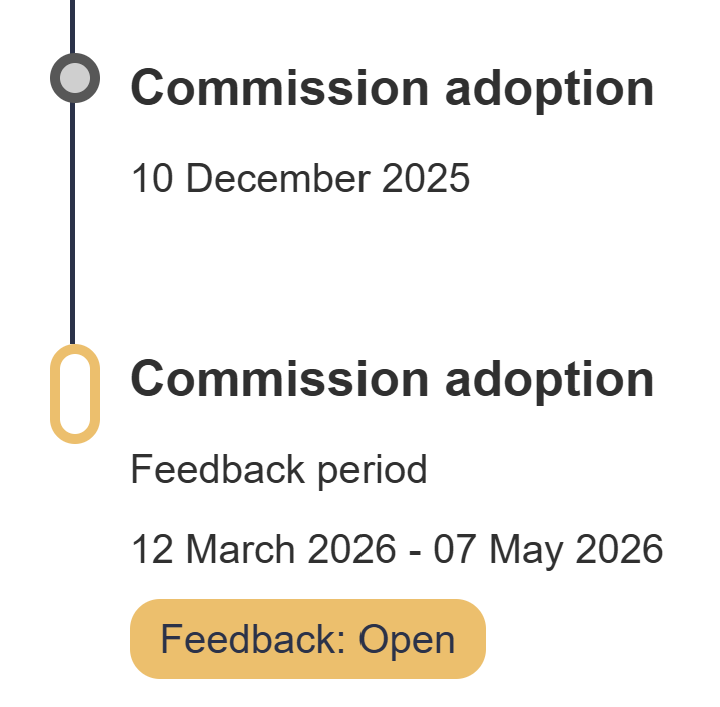Viewport: 720px width, 707px height.
Task: Click the 07 May 2026 end date
Action: pyautogui.click(x=548, y=549)
